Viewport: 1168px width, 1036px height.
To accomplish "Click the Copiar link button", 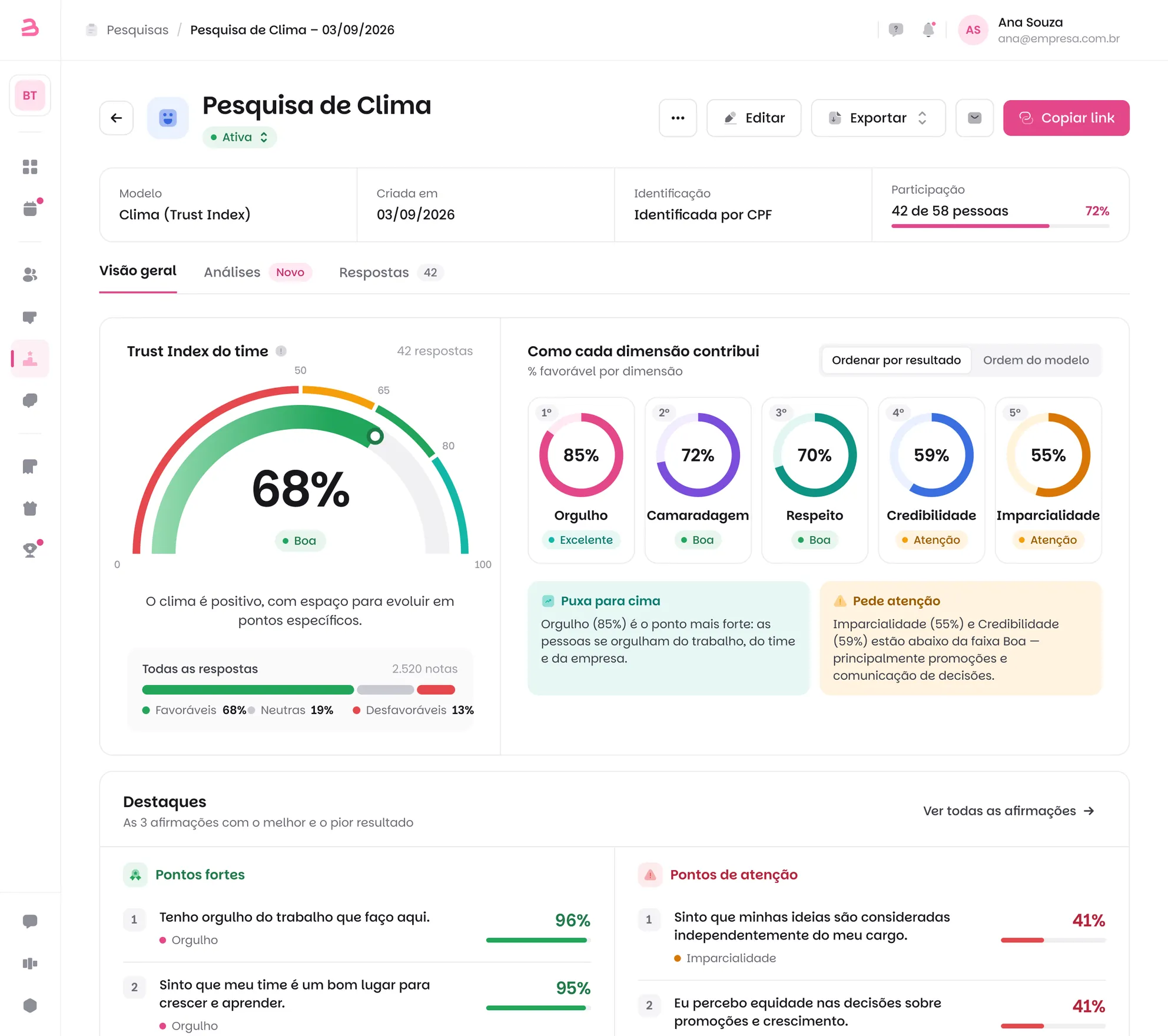I will pos(1066,118).
